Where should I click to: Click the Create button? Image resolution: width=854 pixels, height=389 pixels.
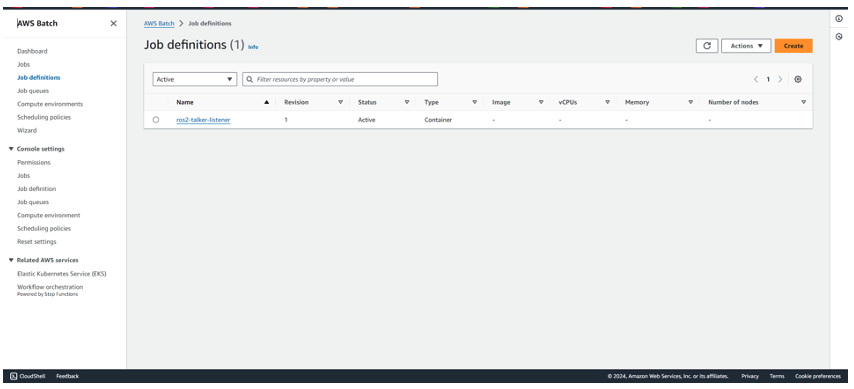pos(794,46)
